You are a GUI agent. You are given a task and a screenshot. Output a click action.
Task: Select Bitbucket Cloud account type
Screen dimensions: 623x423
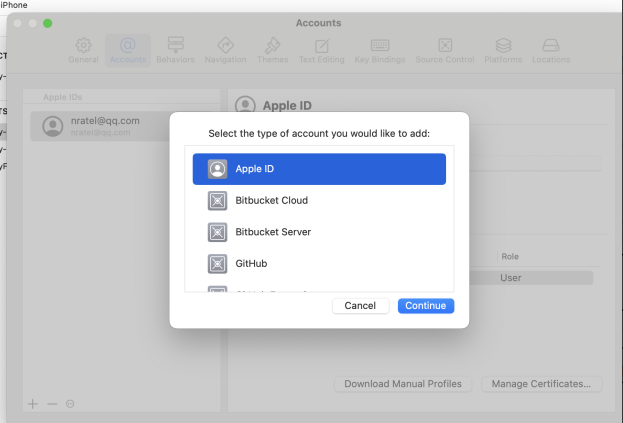pos(319,201)
